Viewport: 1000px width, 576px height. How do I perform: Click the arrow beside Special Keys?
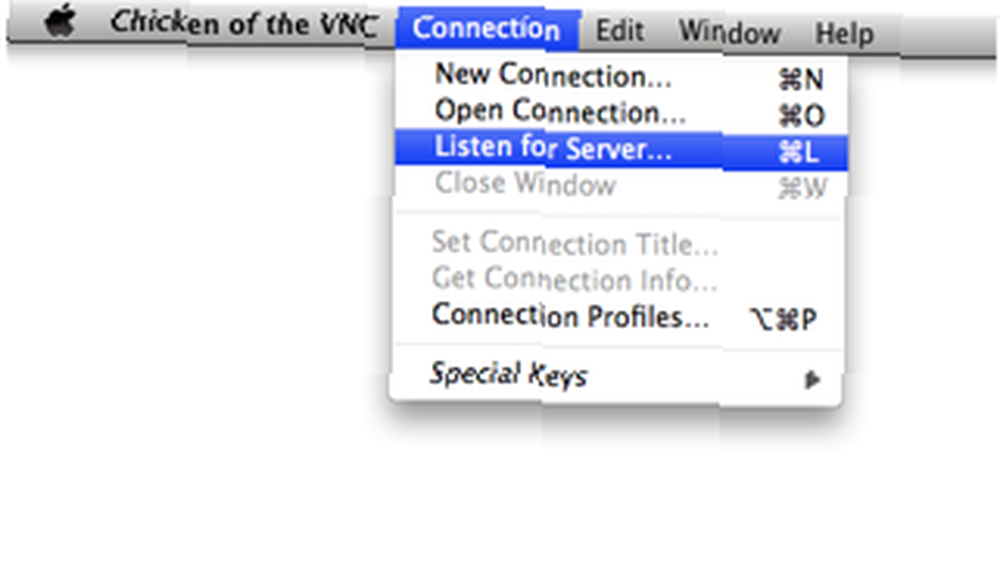click(x=812, y=380)
